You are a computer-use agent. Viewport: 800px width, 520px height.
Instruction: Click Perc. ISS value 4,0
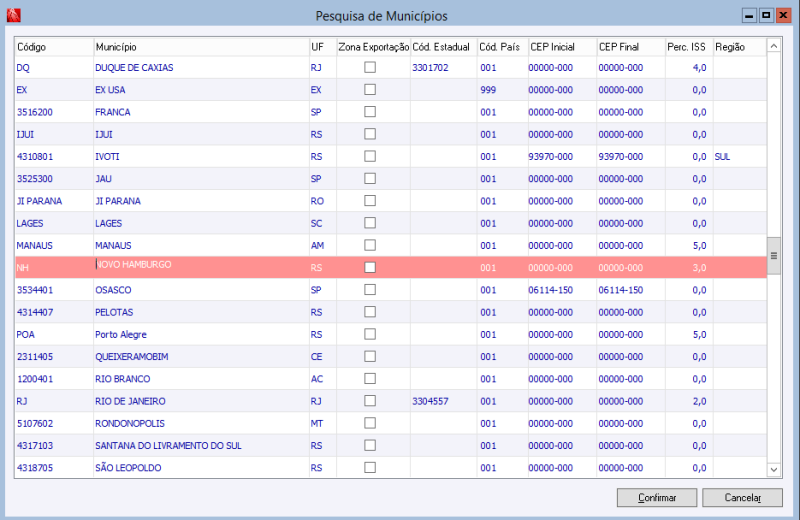699,68
